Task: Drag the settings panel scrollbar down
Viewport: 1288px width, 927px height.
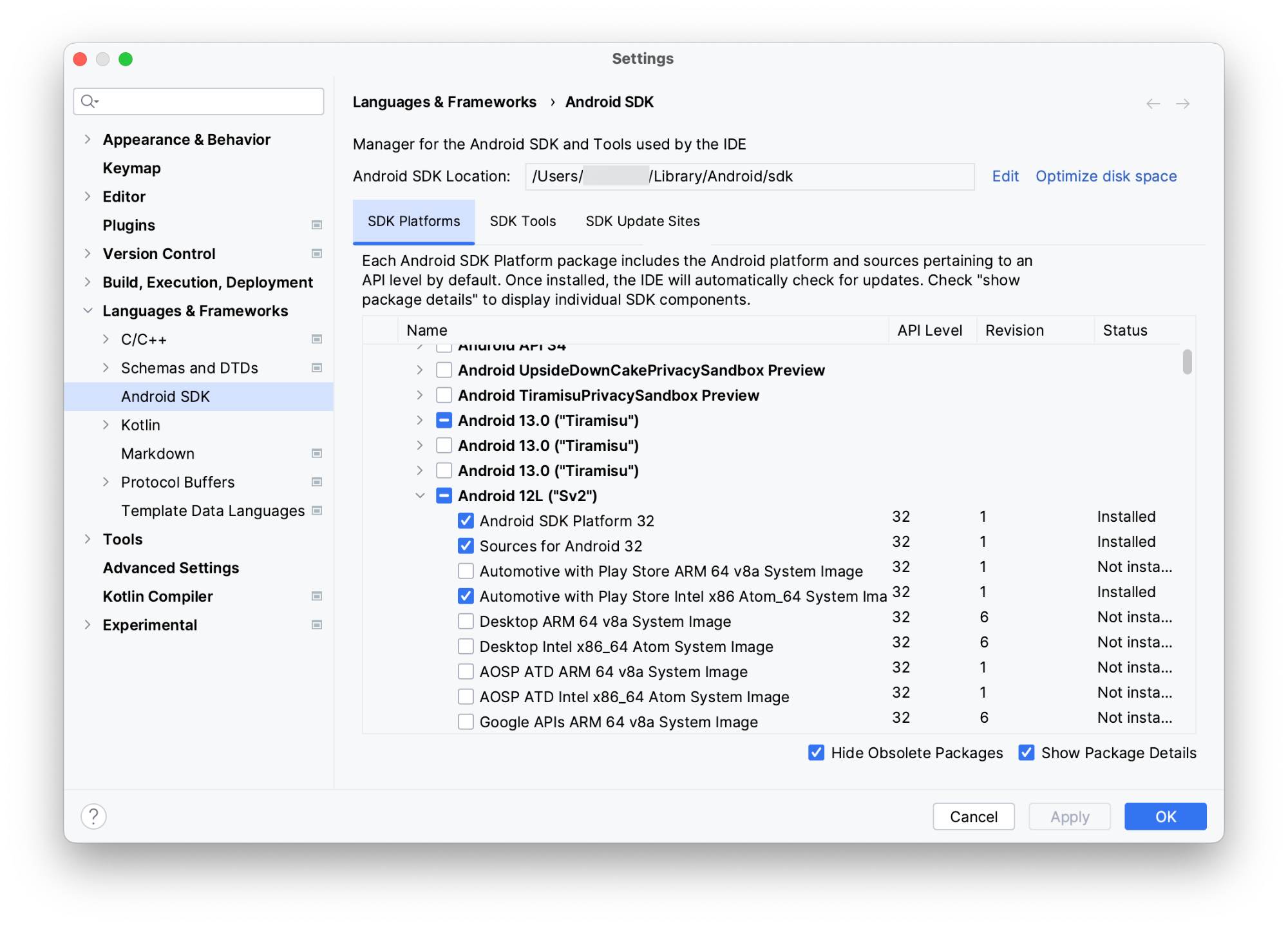Action: (x=1186, y=361)
